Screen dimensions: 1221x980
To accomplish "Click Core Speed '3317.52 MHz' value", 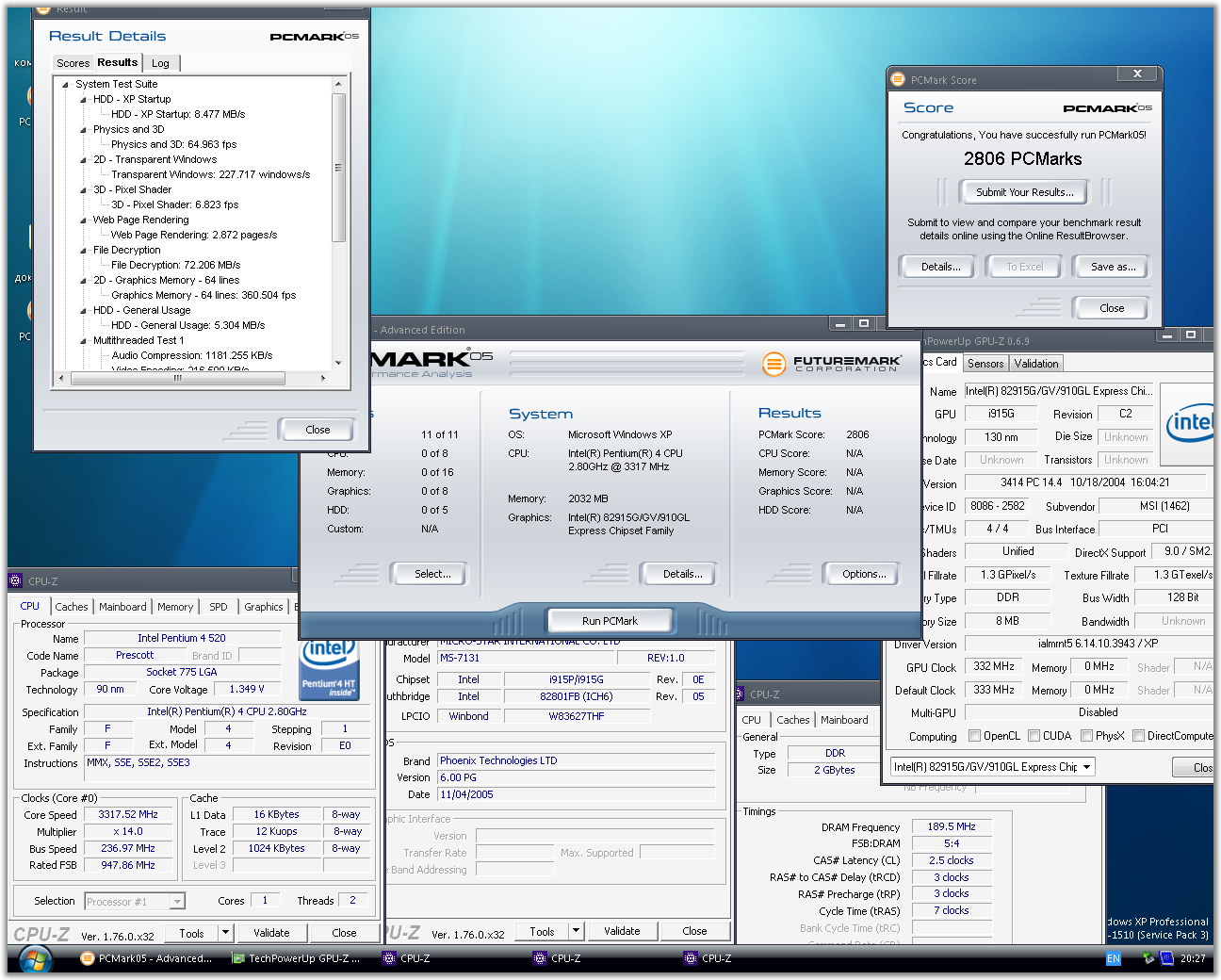I will [x=128, y=814].
